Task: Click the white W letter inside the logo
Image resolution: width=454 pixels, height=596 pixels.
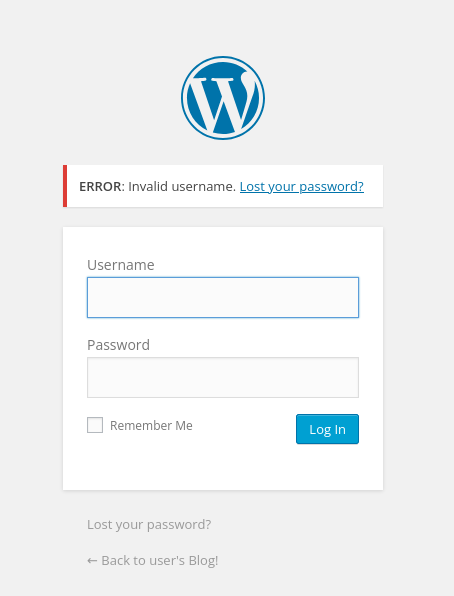Action: 222,103
